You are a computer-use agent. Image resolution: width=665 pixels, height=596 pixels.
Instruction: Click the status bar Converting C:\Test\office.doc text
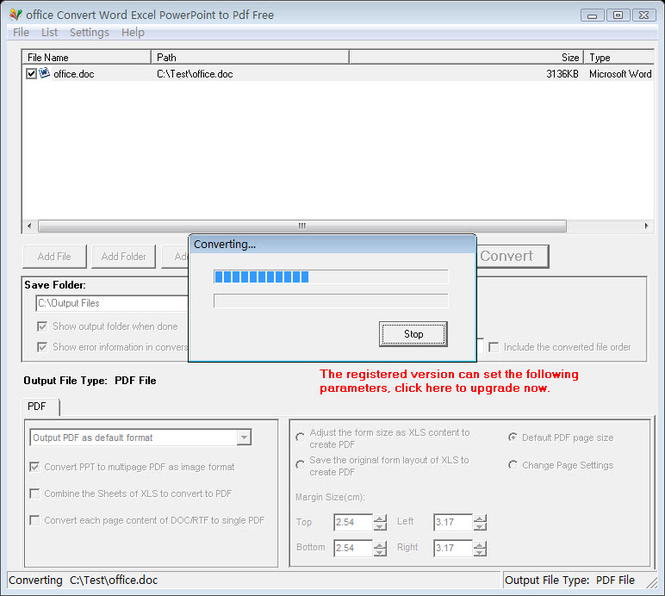click(83, 580)
